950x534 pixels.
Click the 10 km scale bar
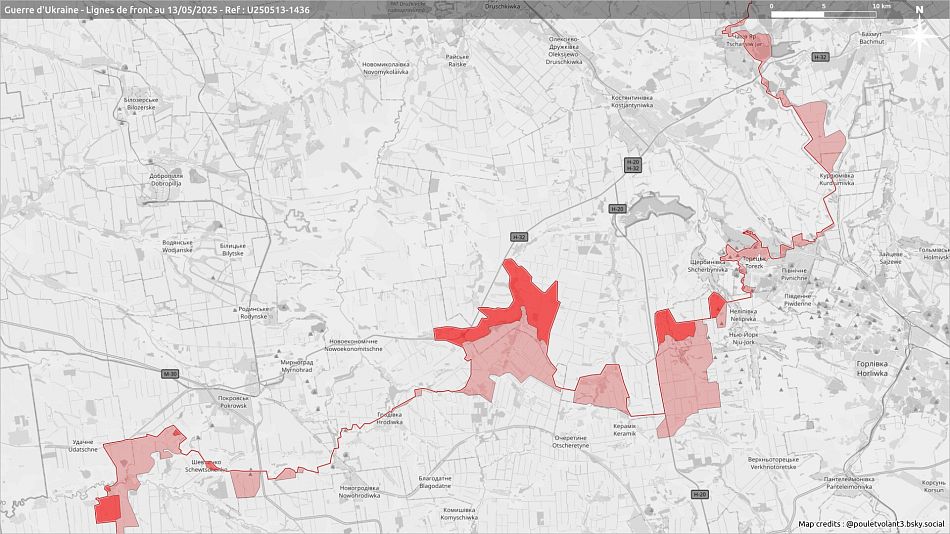pyautogui.click(x=826, y=14)
